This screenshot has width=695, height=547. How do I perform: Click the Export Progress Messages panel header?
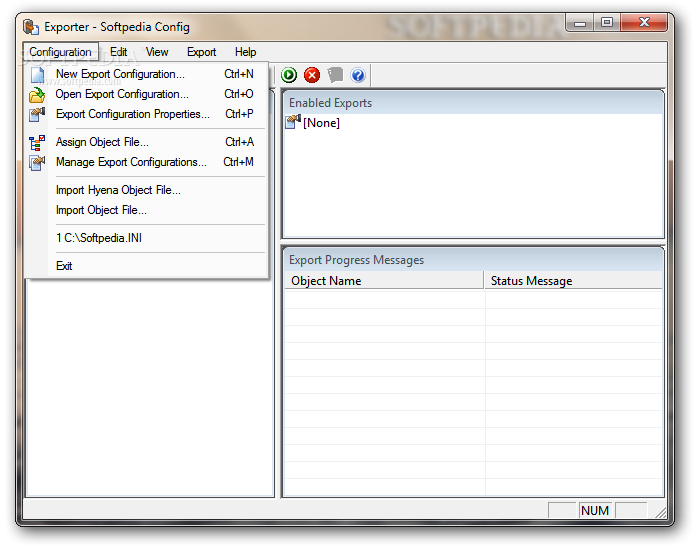(x=473, y=260)
